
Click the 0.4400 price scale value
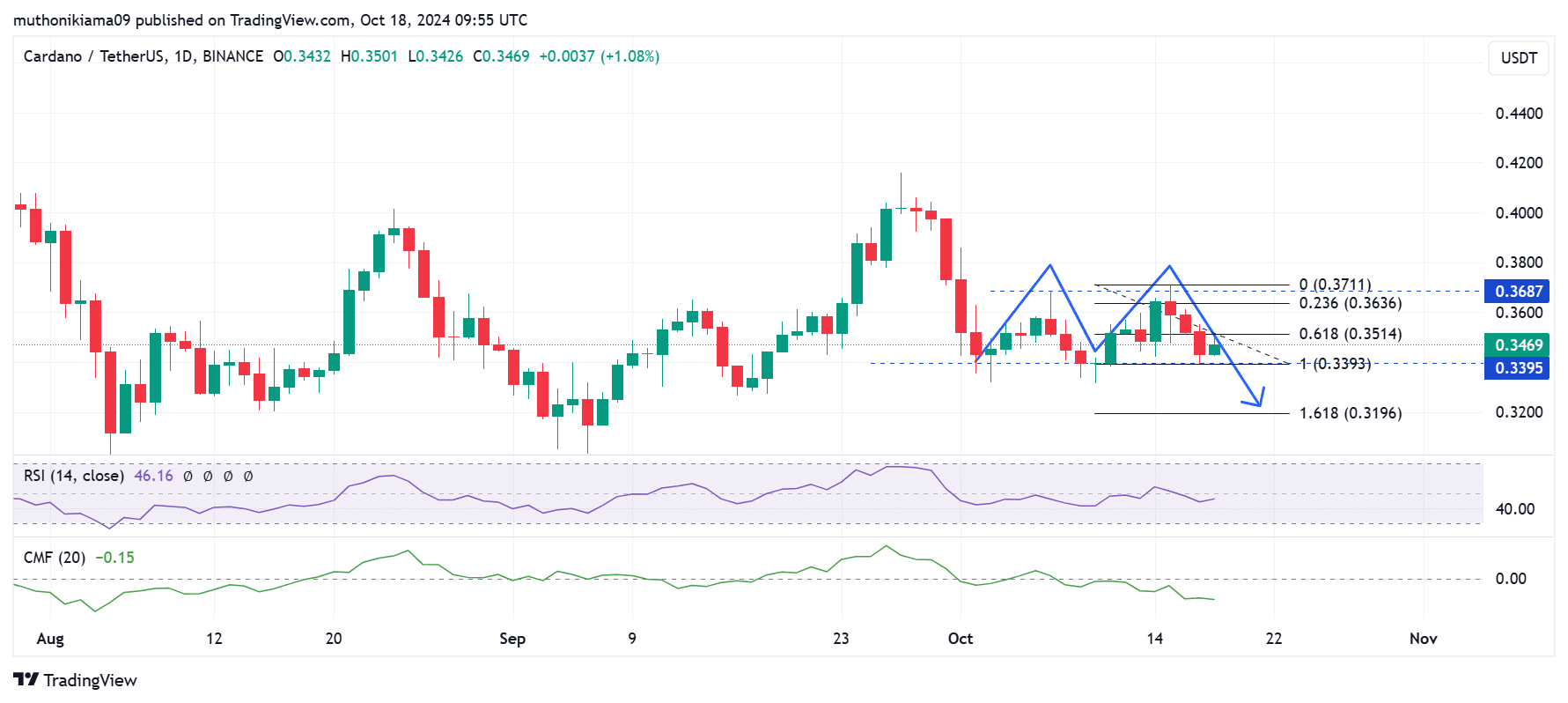[x=1519, y=114]
